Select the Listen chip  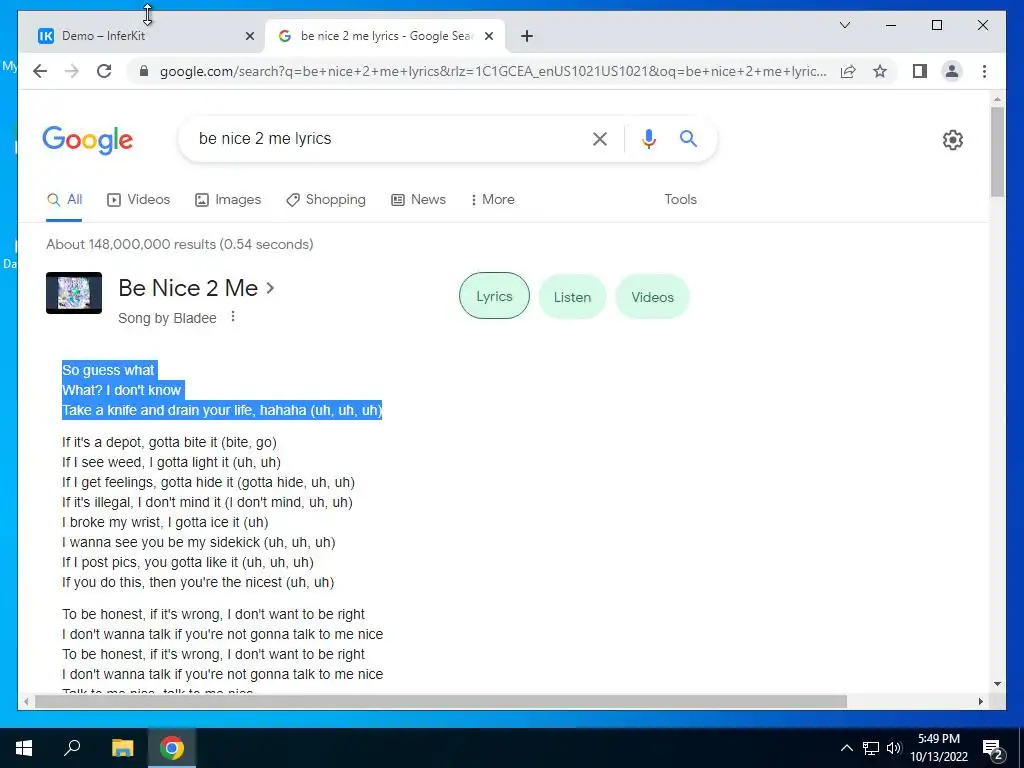(x=572, y=297)
